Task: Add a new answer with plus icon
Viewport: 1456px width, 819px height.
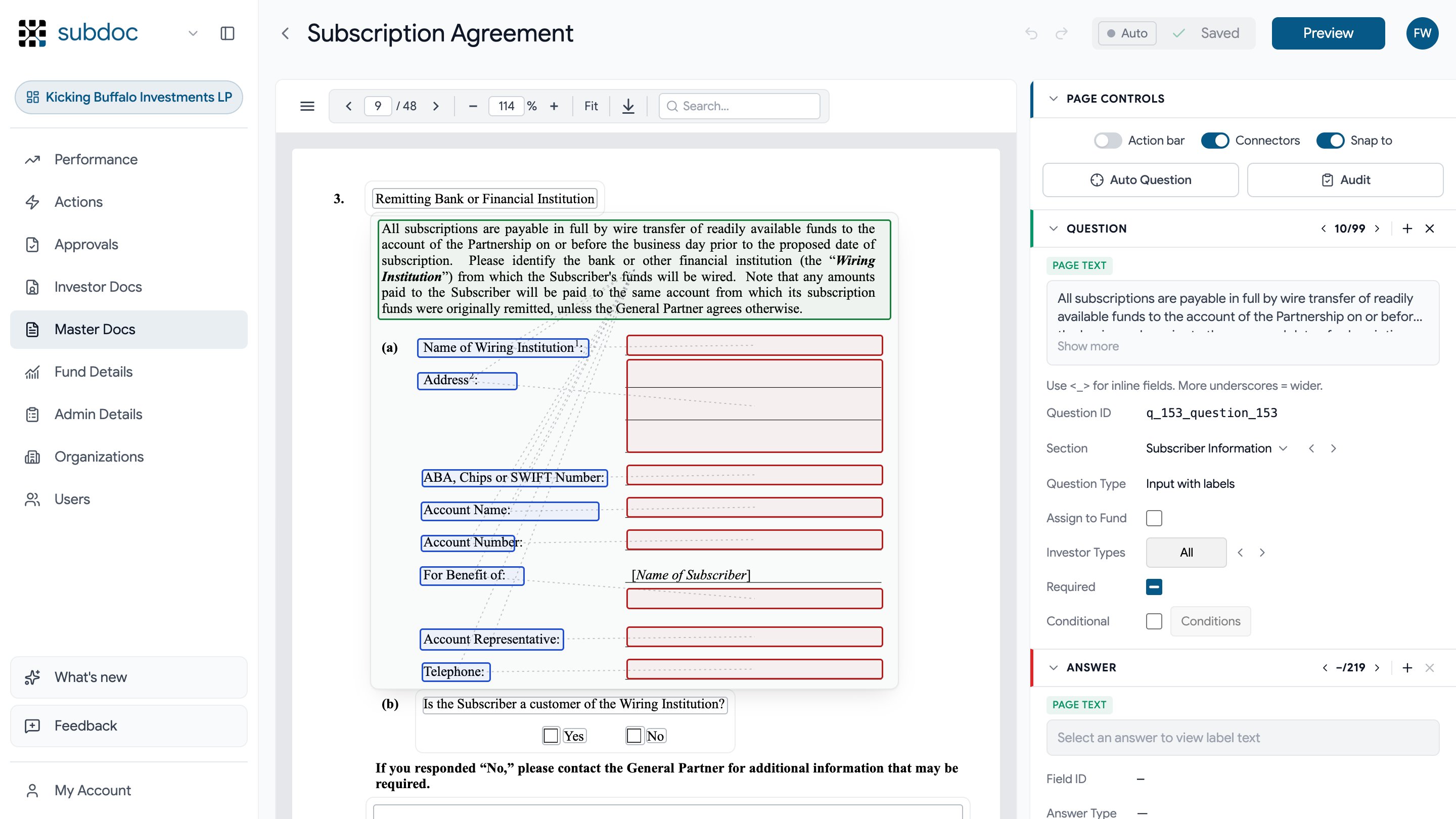Action: click(x=1407, y=667)
